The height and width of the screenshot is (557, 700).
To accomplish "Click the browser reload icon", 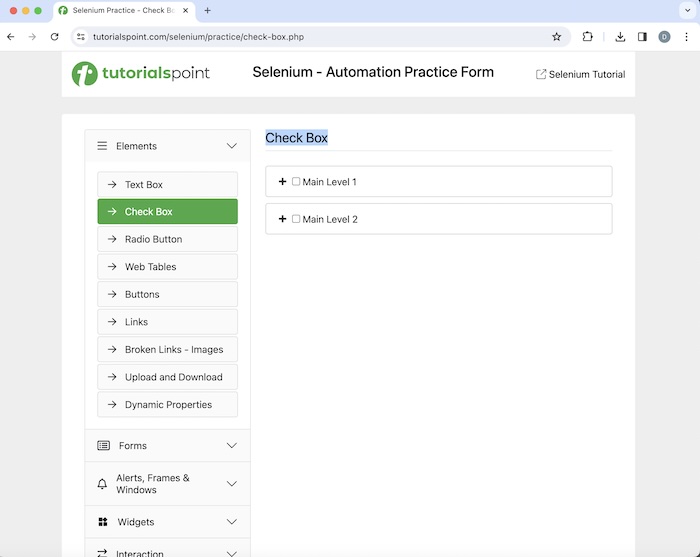I will pyautogui.click(x=54, y=36).
